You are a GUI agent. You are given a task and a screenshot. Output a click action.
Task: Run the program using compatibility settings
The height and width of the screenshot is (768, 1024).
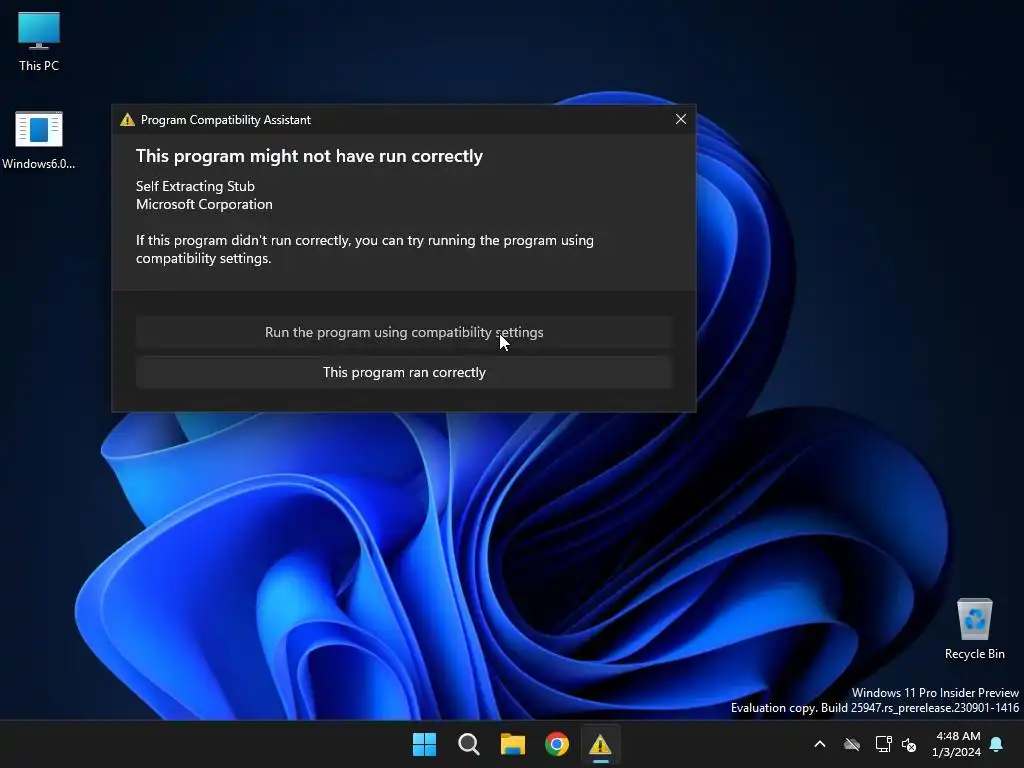(x=404, y=332)
